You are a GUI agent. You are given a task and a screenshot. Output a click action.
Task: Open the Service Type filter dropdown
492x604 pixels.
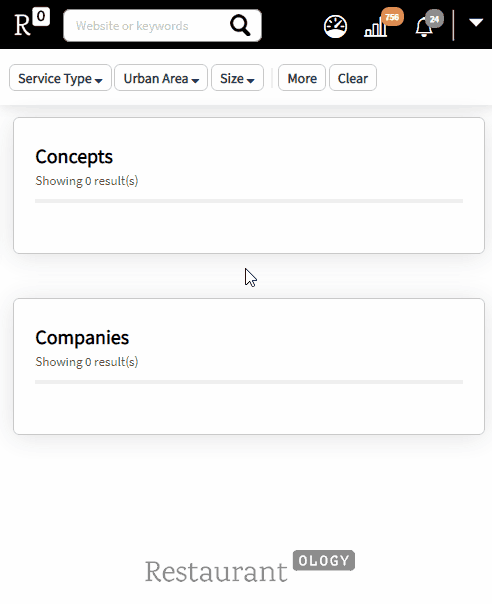coord(60,78)
